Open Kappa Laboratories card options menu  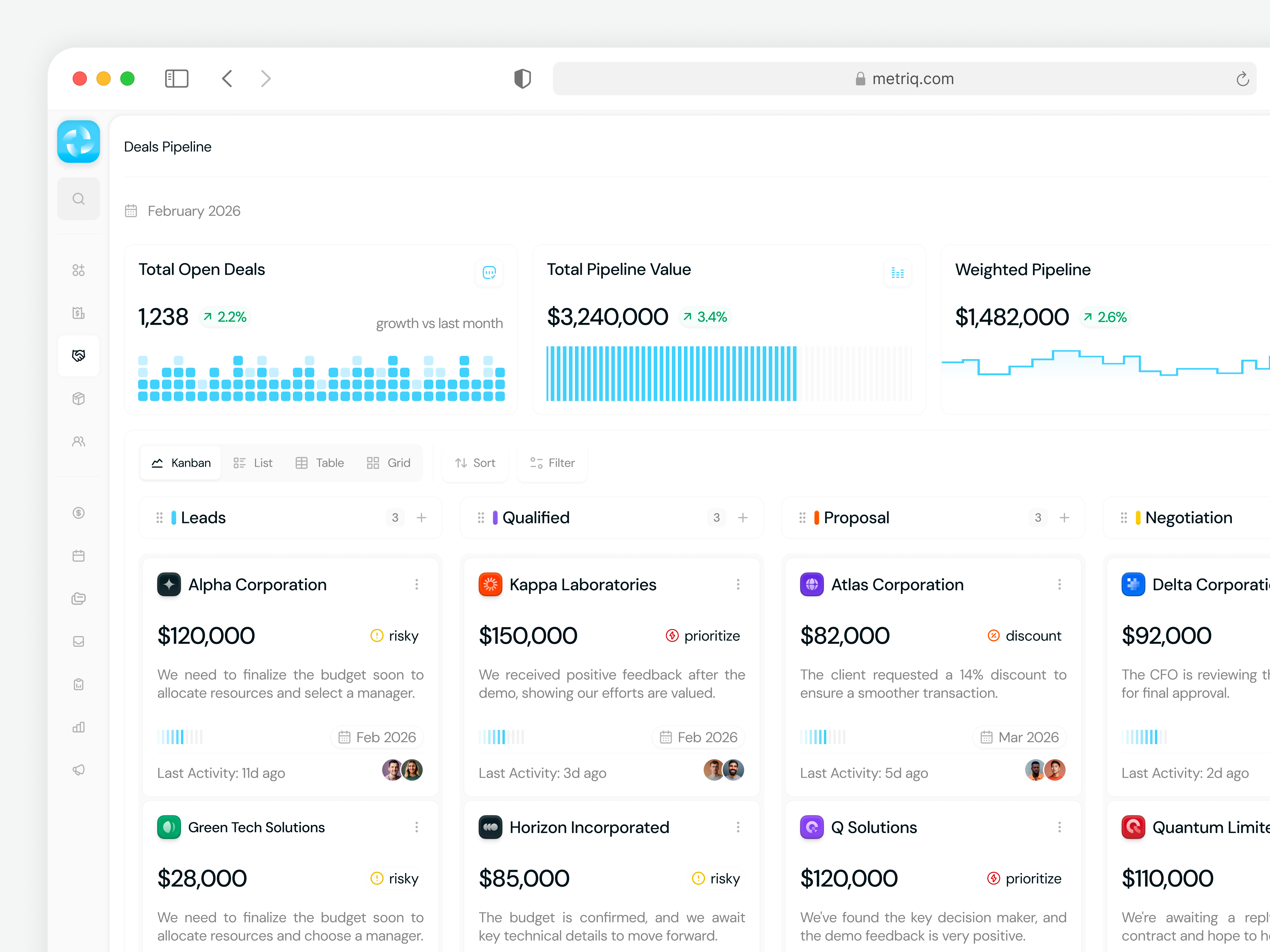coord(738,584)
